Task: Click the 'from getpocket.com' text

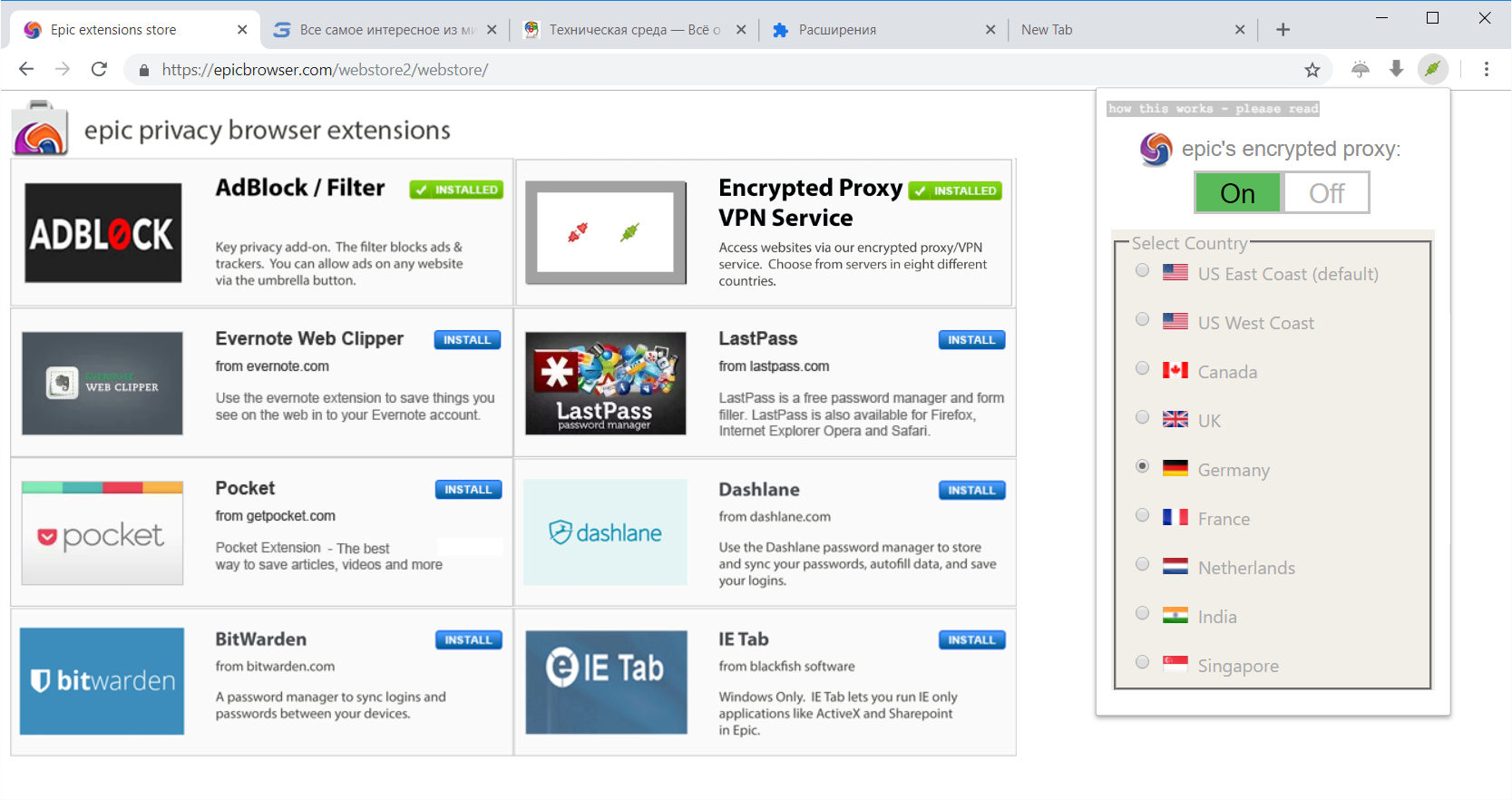Action: (x=276, y=516)
